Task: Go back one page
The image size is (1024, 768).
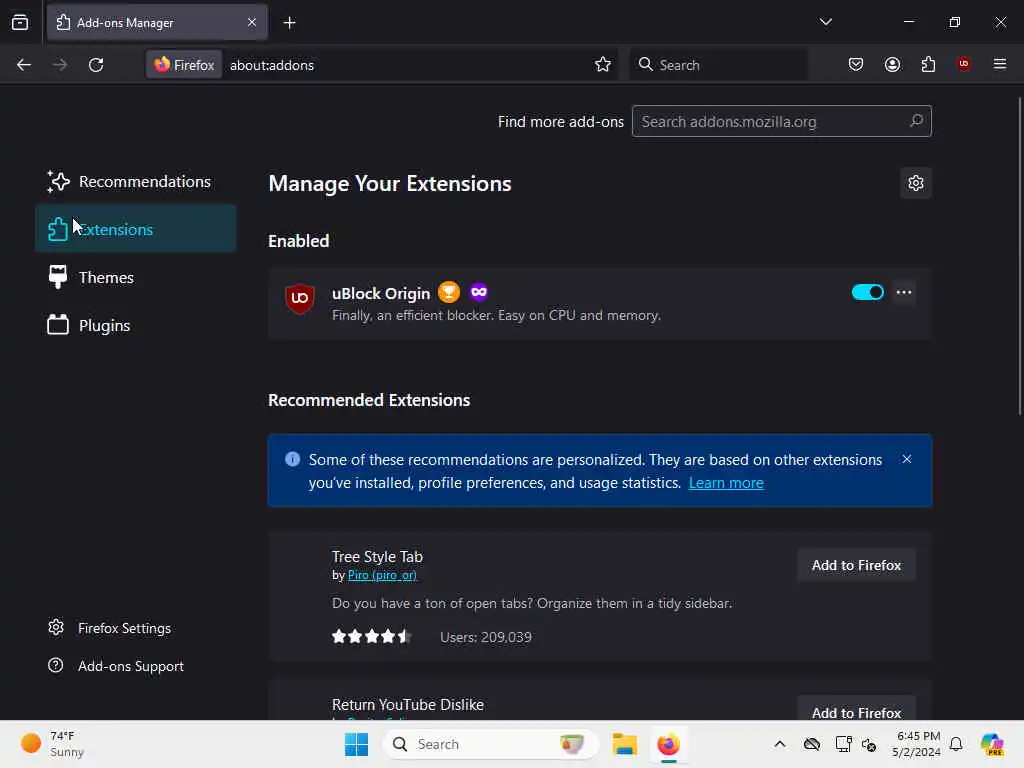Action: (x=24, y=65)
